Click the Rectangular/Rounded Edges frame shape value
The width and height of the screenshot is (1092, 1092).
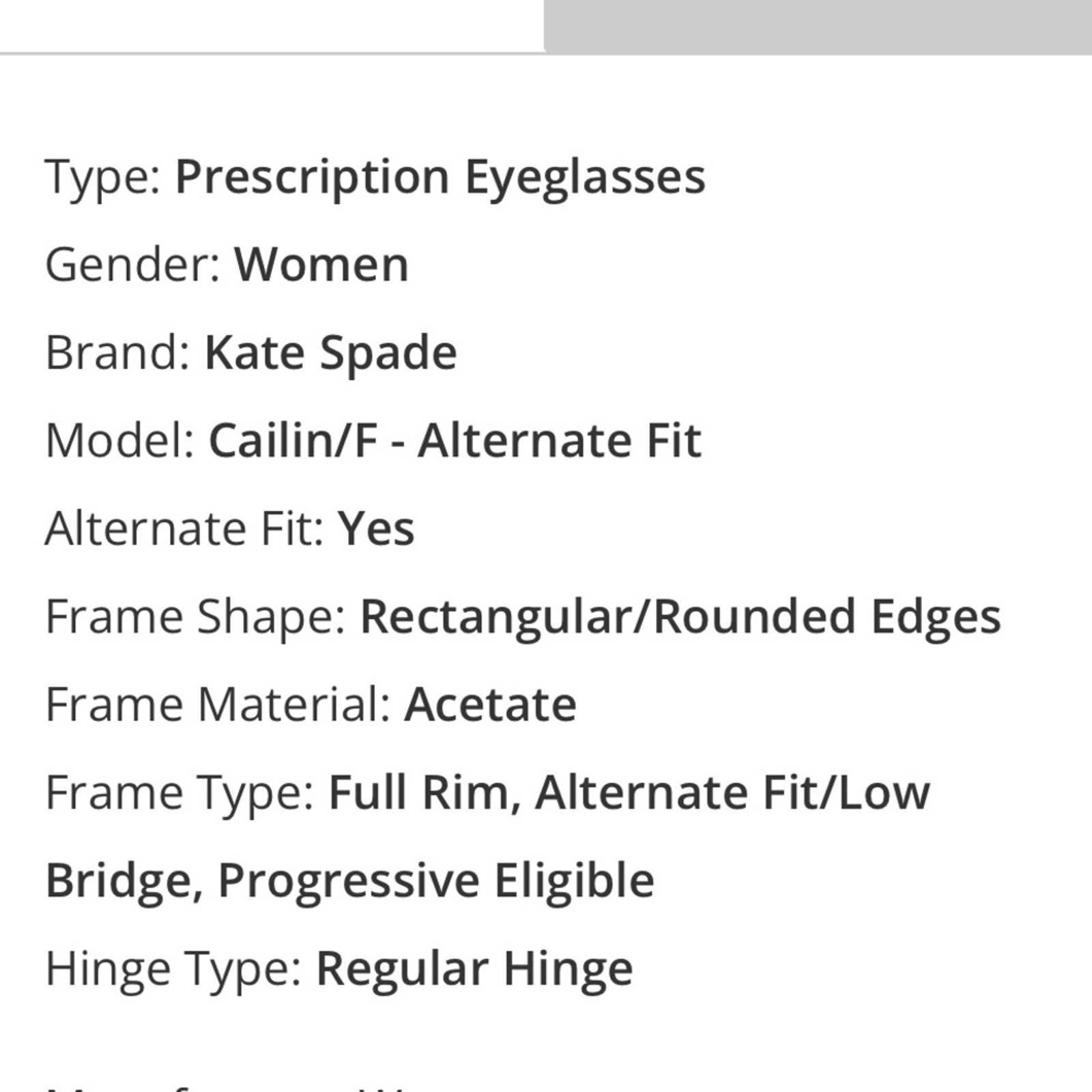pos(680,618)
